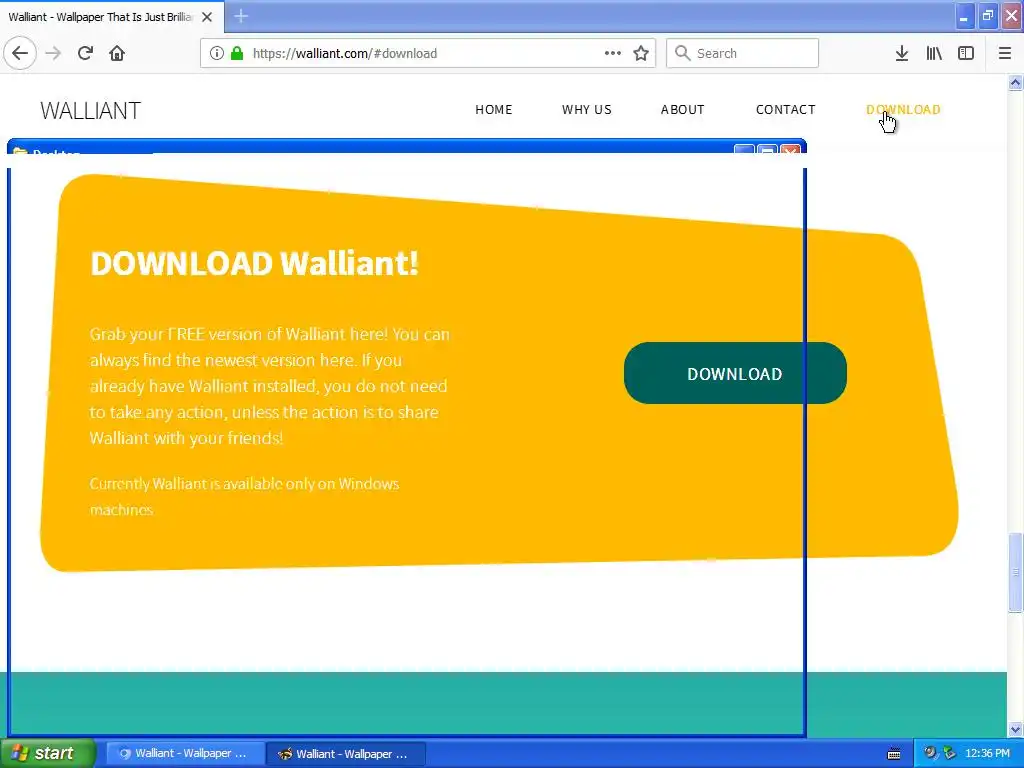Open the downloads arrow panel
This screenshot has width=1024, height=768.
point(902,53)
